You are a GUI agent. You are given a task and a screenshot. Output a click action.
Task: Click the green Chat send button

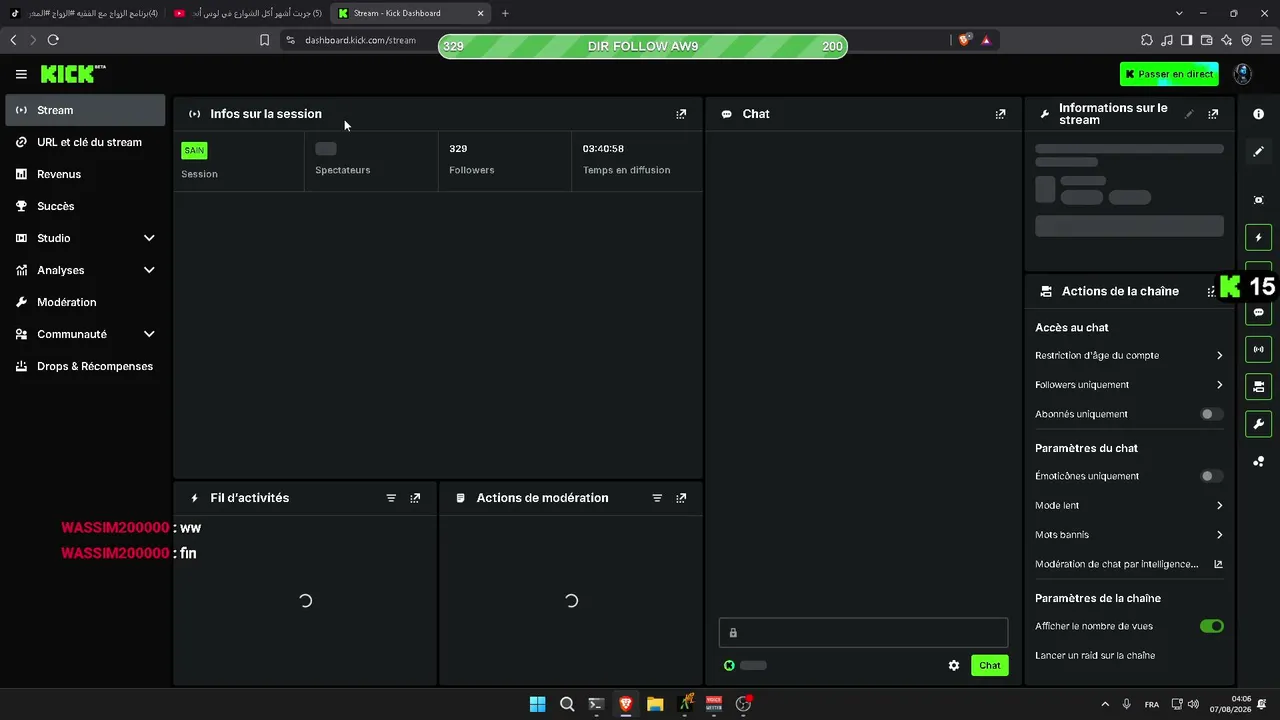click(989, 665)
